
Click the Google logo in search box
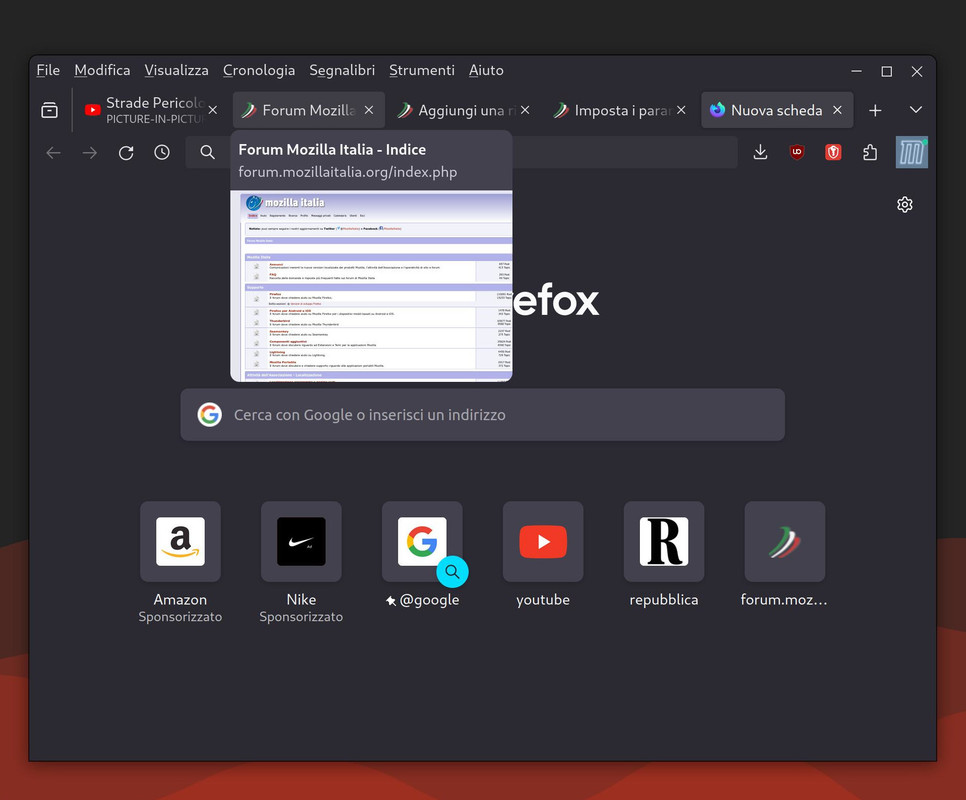tap(209, 414)
